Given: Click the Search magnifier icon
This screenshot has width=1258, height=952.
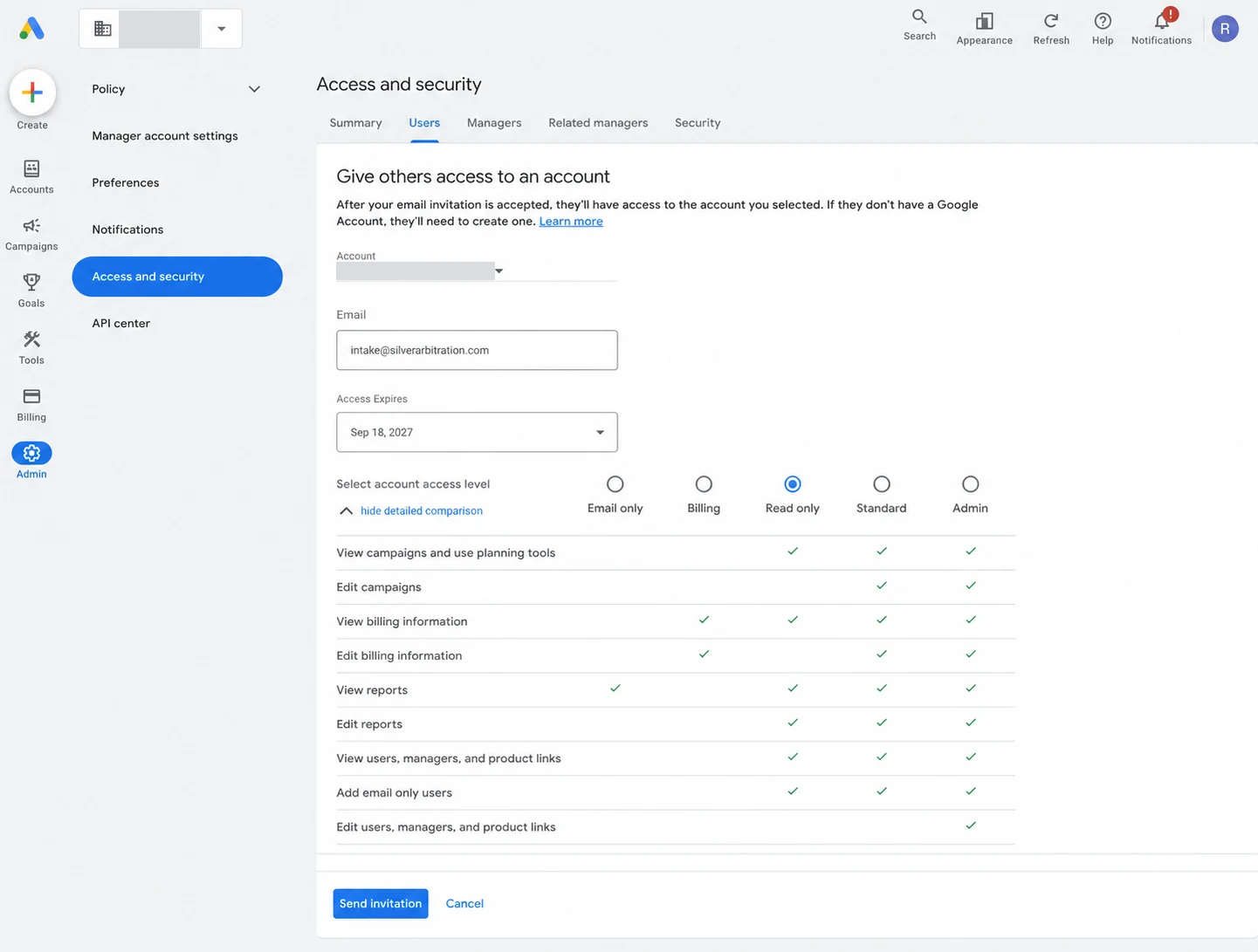Looking at the screenshot, I should click(919, 17).
